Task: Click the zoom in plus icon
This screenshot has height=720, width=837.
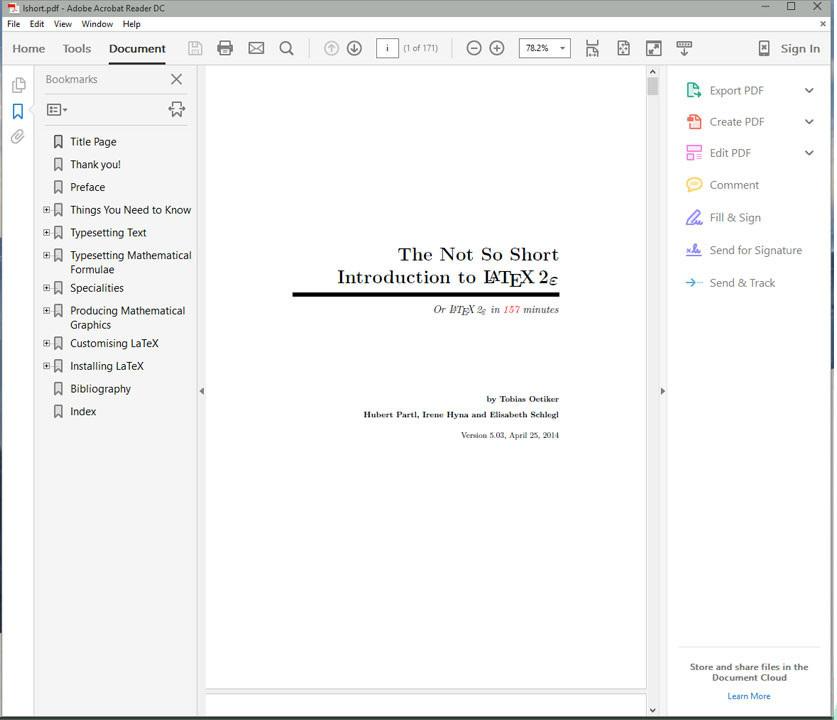Action: tap(497, 48)
